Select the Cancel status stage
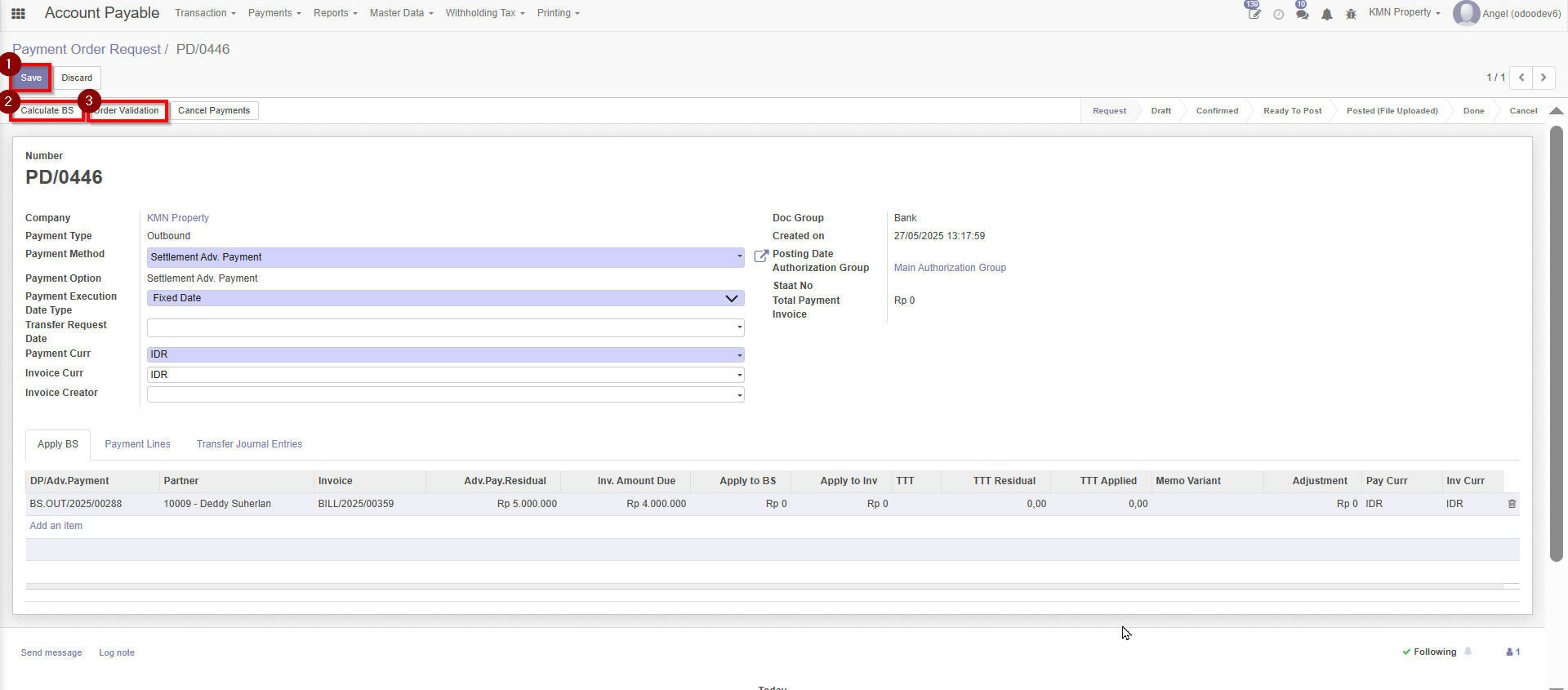This screenshot has height=690, width=1568. (x=1523, y=111)
